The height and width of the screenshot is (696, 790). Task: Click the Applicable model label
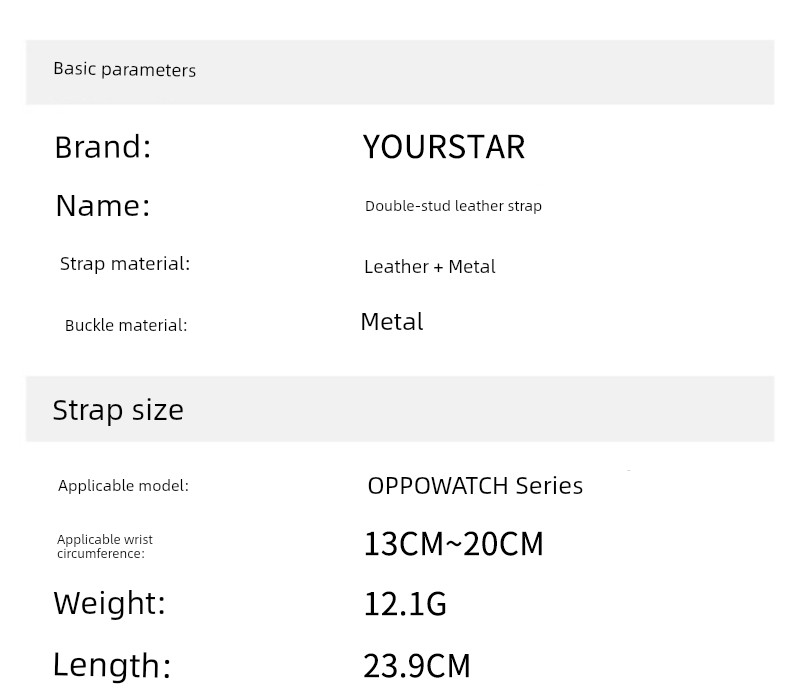click(x=123, y=486)
